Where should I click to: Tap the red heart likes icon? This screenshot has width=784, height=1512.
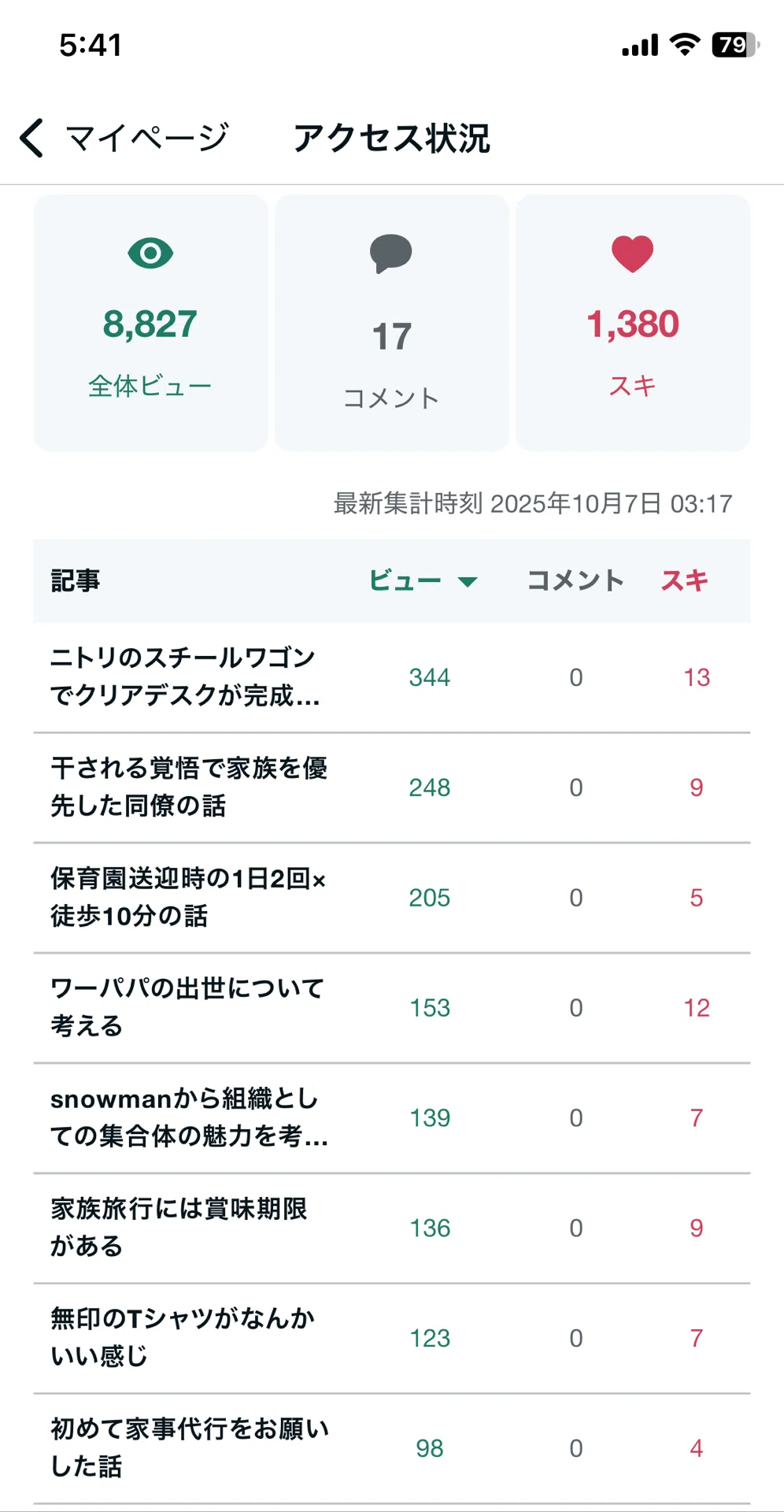[633, 254]
